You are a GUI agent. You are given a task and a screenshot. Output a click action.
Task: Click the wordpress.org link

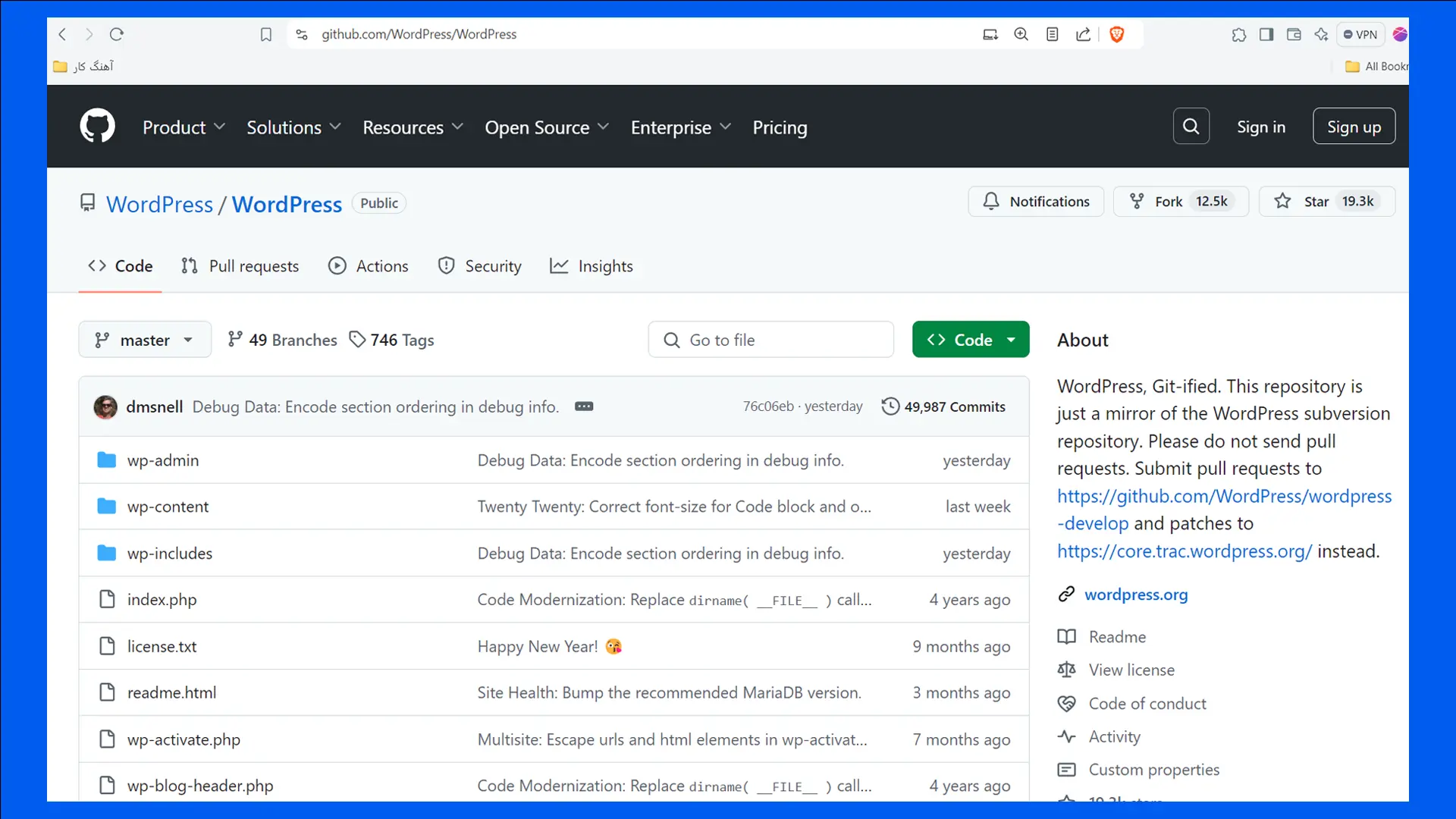1136,594
